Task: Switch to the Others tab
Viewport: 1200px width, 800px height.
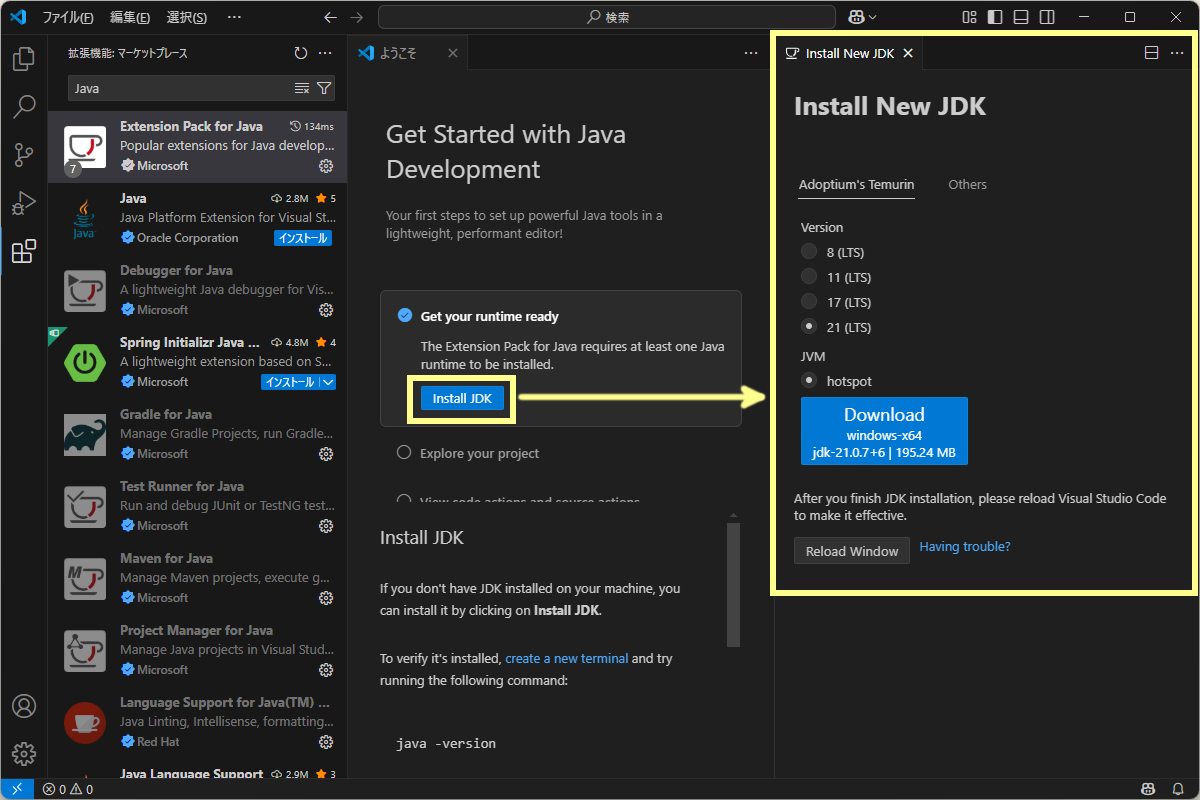Action: pos(967,184)
